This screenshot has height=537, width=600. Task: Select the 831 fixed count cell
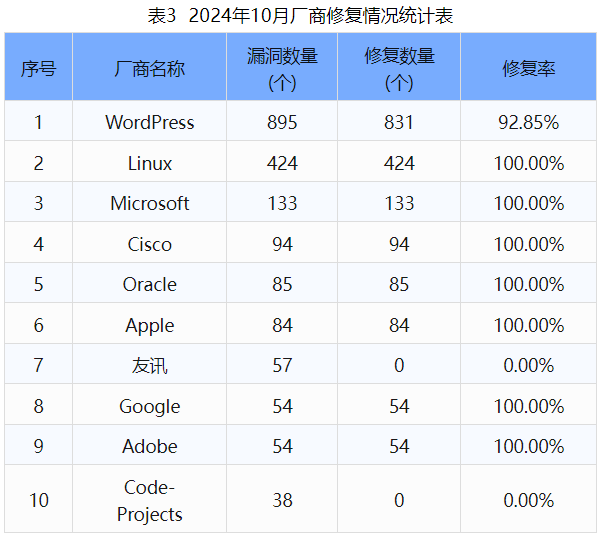pyautogui.click(x=399, y=122)
